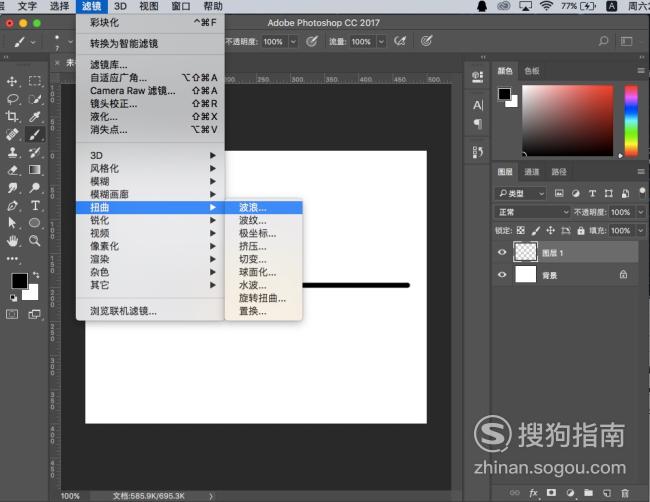Viewport: 650px width, 502px height.
Task: Click 浏览联机滤镜... menu entry
Action: (x=150, y=311)
